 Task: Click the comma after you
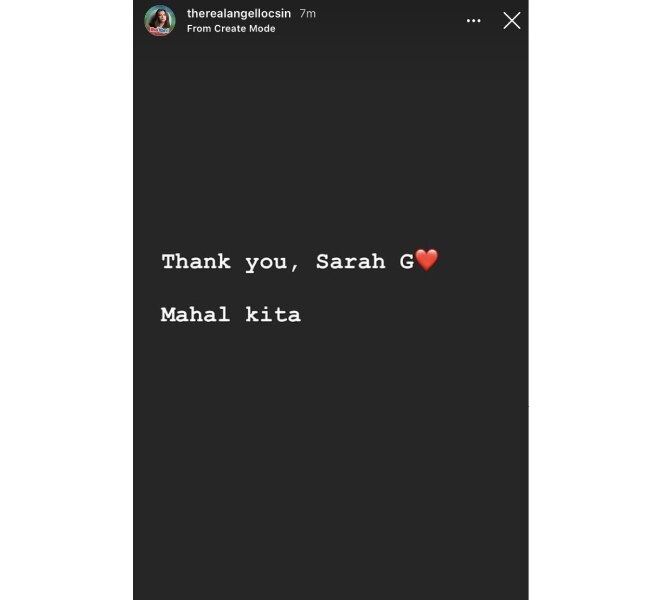pyautogui.click(x=294, y=268)
